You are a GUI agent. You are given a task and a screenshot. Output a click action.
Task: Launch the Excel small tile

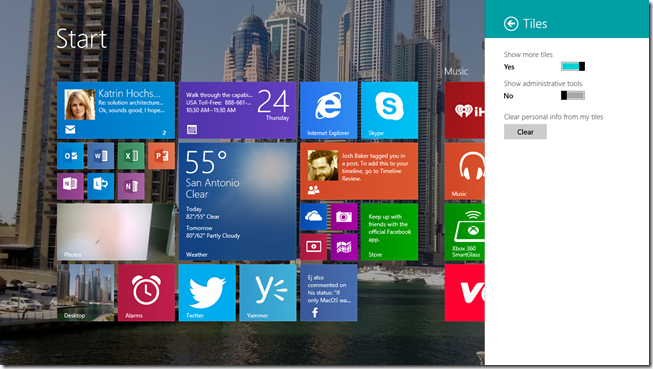click(x=131, y=156)
